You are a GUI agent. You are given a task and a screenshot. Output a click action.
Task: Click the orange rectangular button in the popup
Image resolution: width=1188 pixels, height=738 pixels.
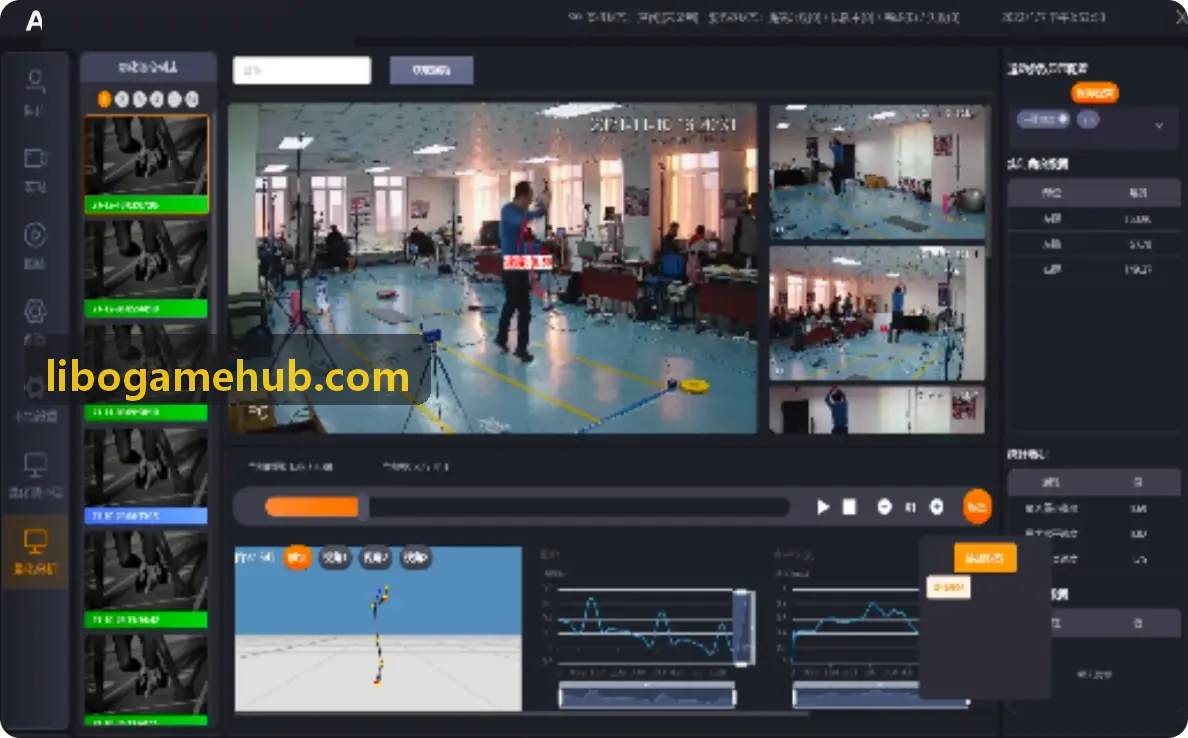pyautogui.click(x=984, y=558)
